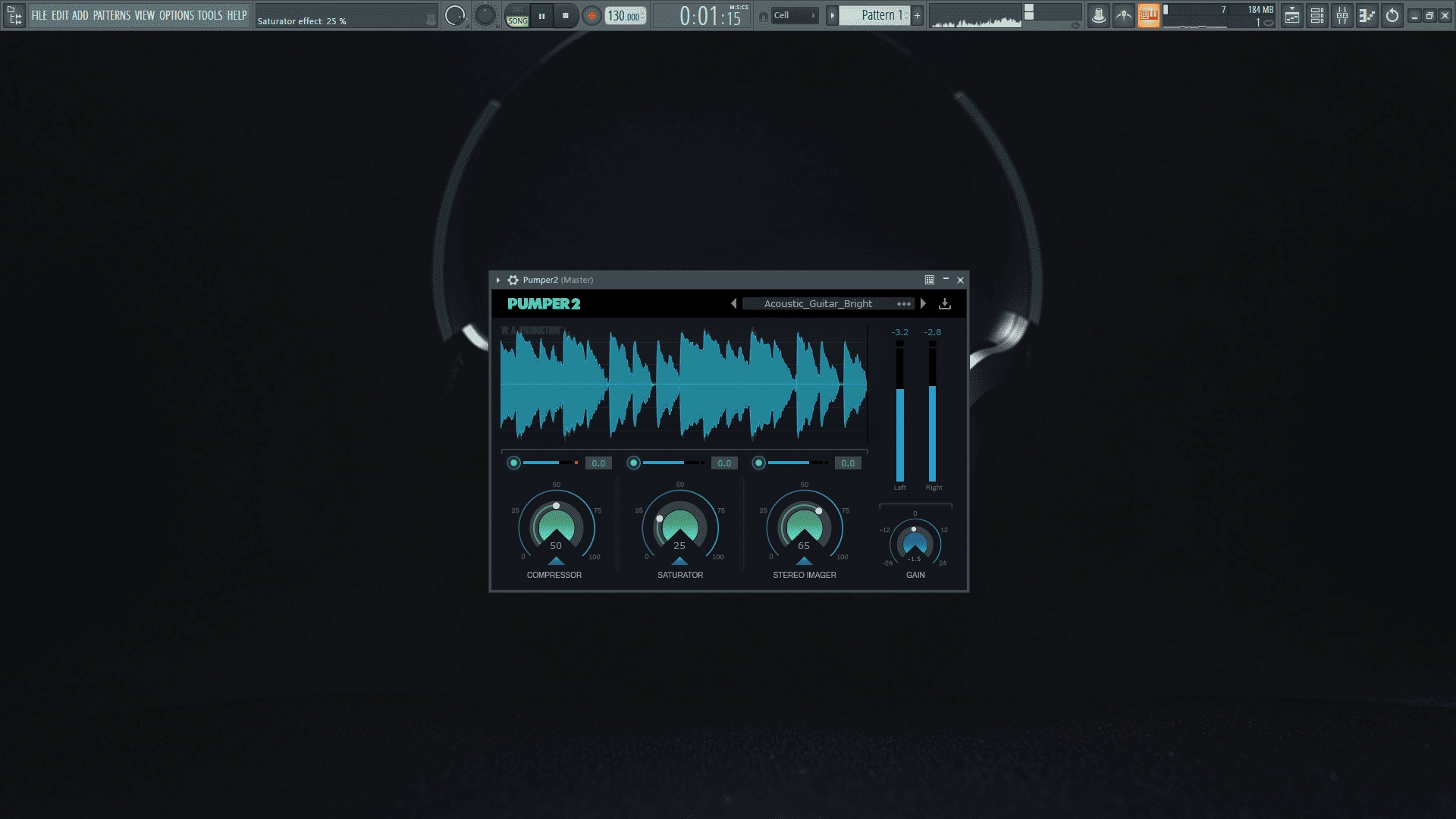Screen dimensions: 1456x819
Task: Toggle the magnet snap icon
Action: click(763, 16)
